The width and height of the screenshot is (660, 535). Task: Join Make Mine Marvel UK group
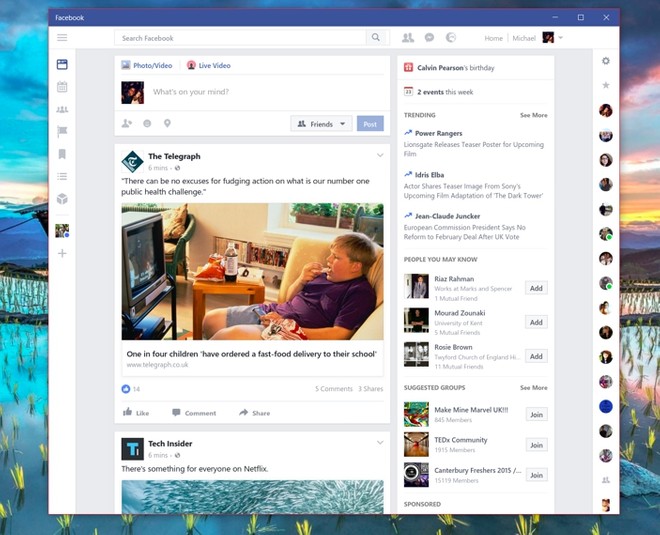[x=537, y=415]
